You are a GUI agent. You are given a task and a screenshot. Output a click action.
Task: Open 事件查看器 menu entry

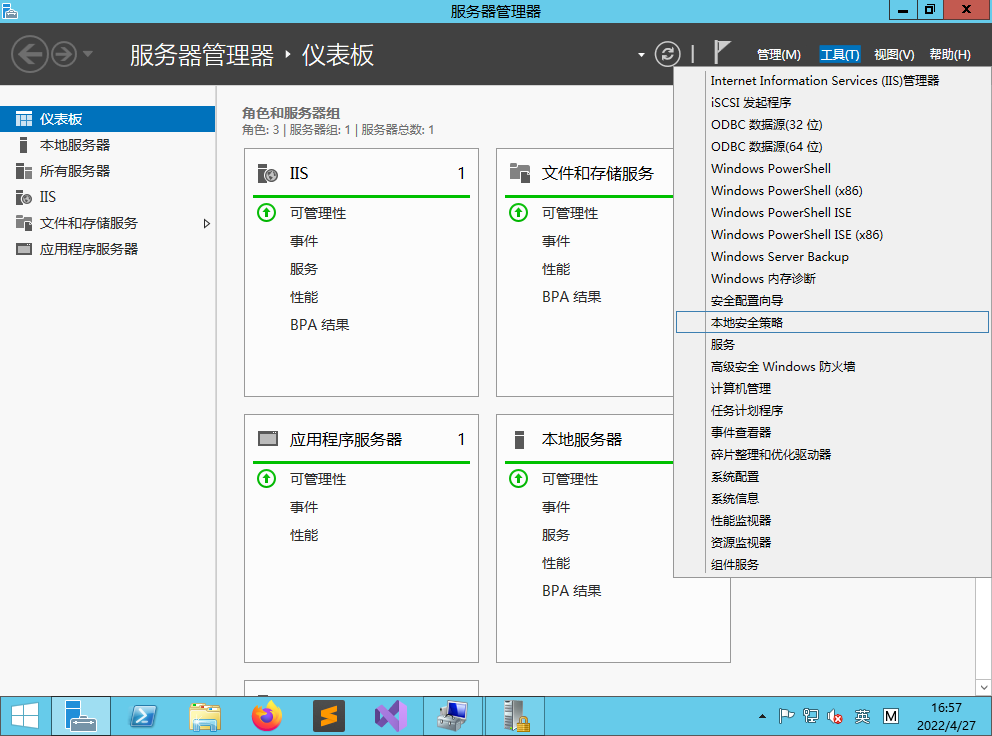[832, 432]
